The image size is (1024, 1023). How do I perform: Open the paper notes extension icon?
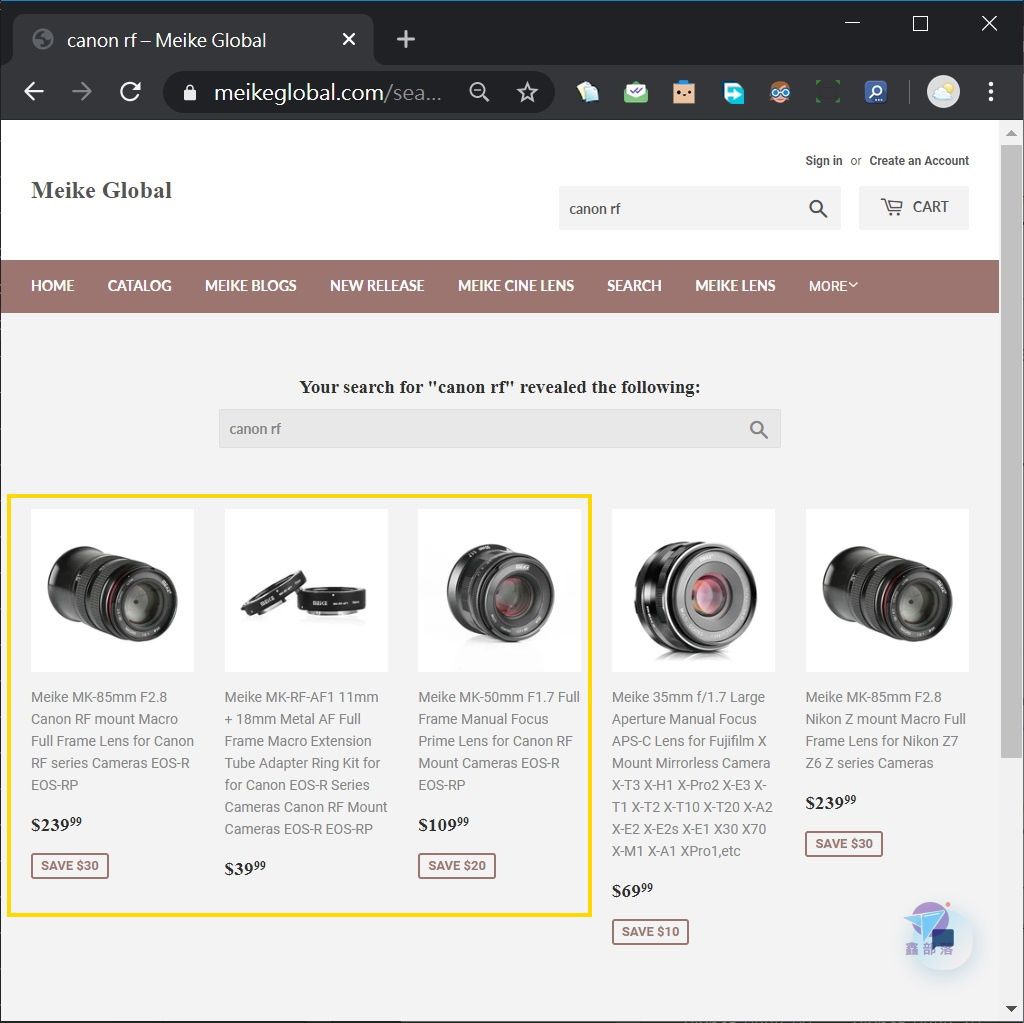587,92
